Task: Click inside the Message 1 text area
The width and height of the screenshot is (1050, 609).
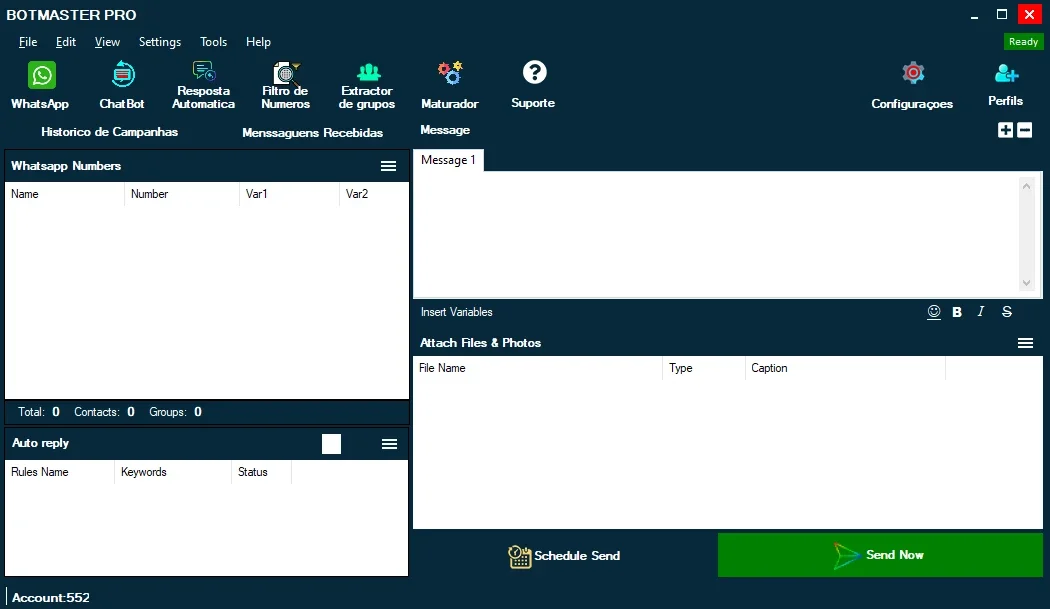Action: 715,234
